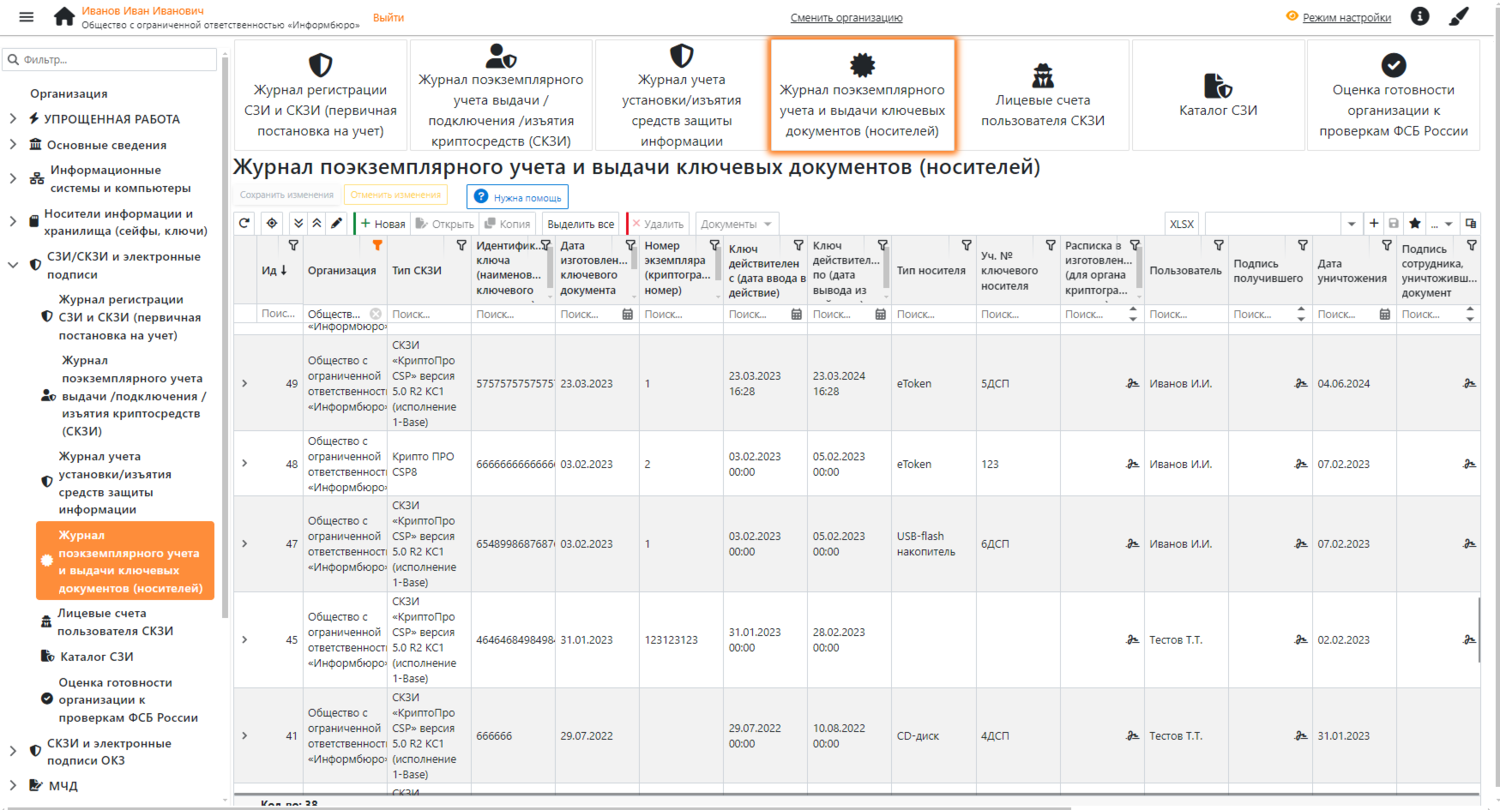1500x810 pixels.
Task: Expand Информационные системы и компьютеры section
Action: pos(13,179)
